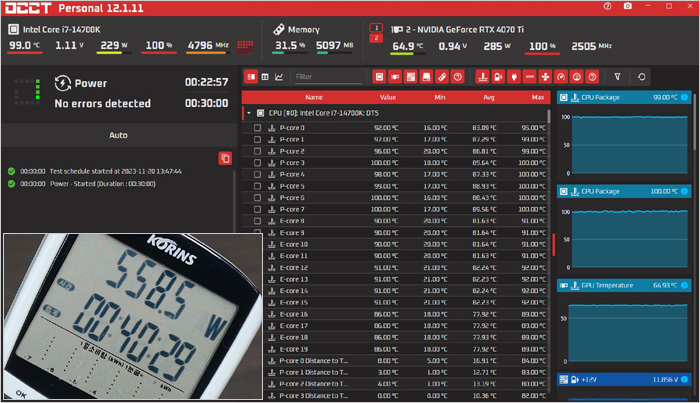Click the sensor Filter input field

(x=325, y=76)
